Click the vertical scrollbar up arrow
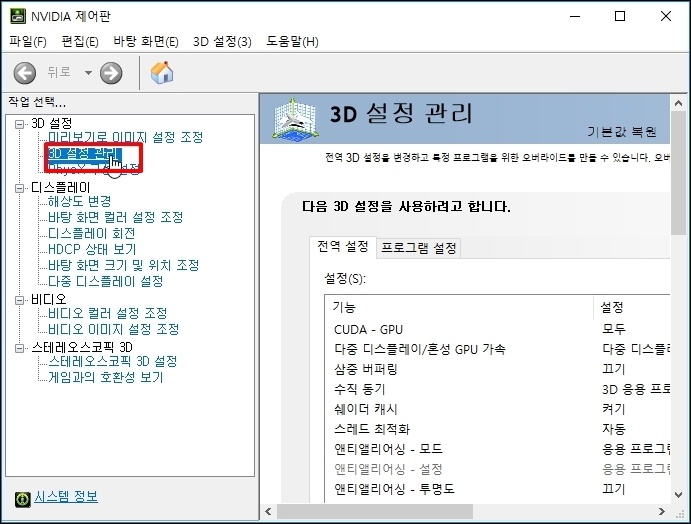The height and width of the screenshot is (524, 691). click(678, 103)
